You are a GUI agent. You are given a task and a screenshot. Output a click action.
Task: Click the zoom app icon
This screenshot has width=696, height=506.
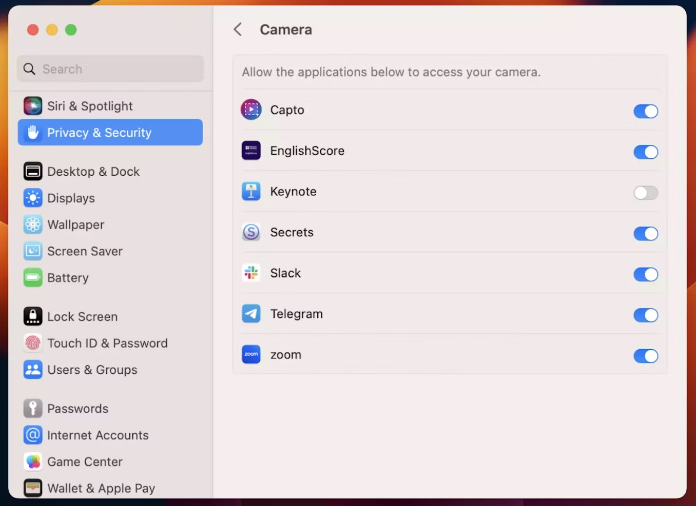251,355
